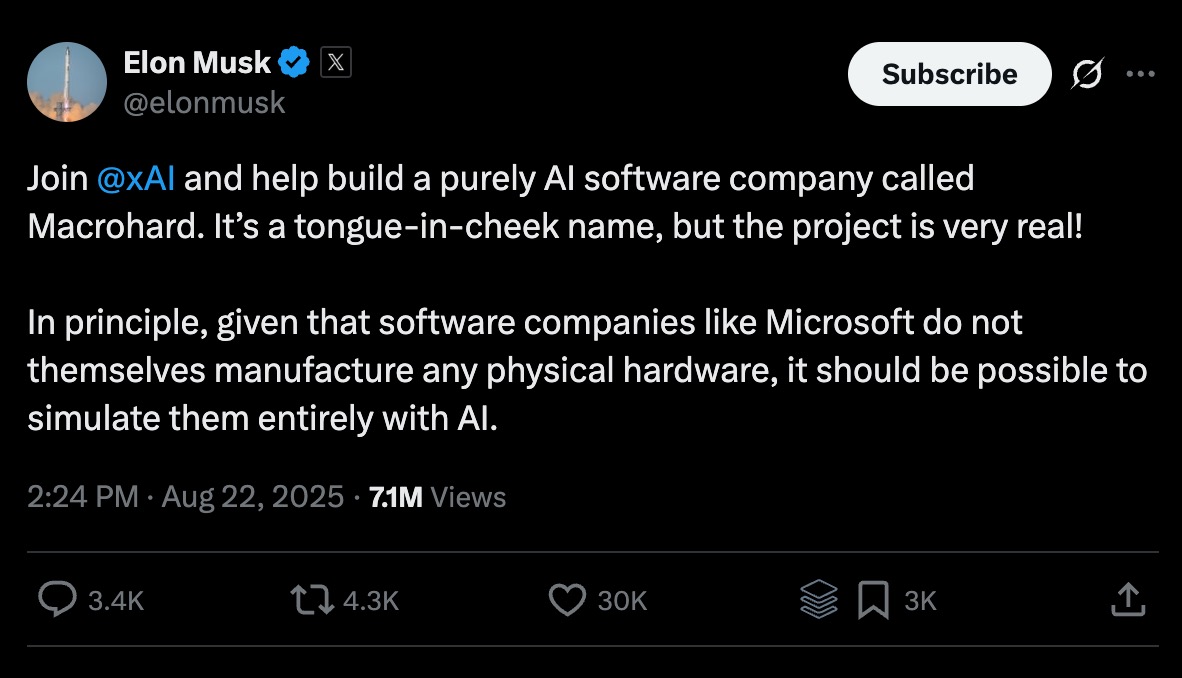Bookmark the post with the bookmark icon
Screen dimensions: 1182x678
click(x=874, y=600)
